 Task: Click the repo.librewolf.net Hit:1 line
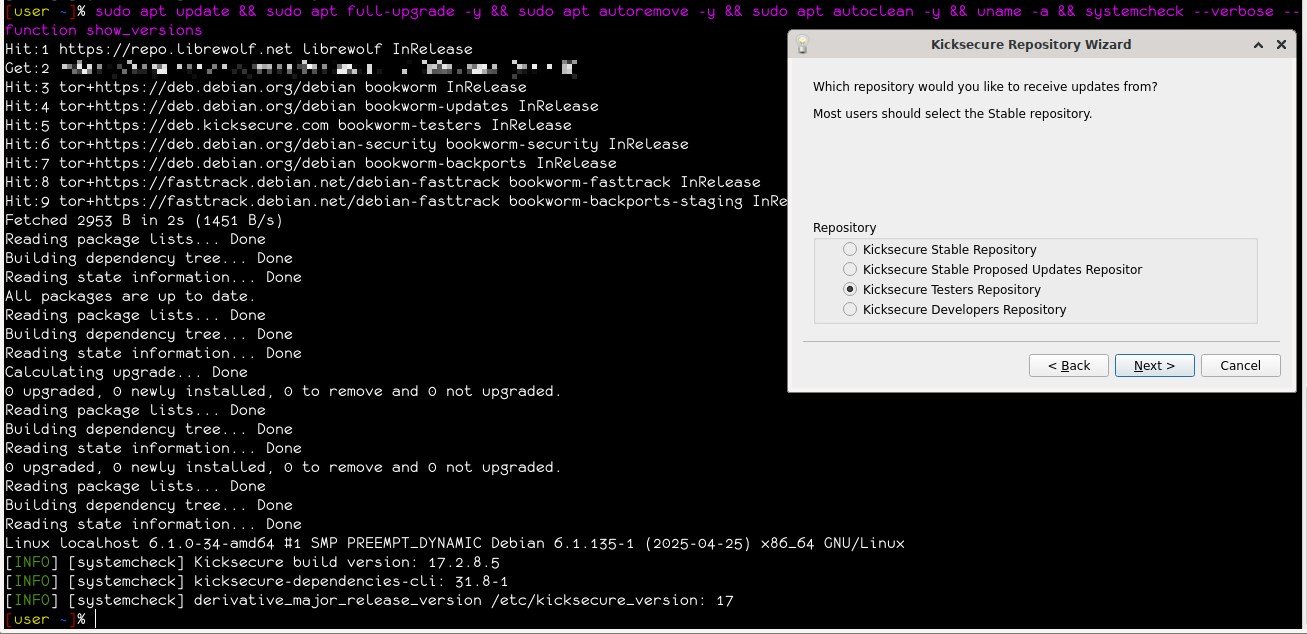click(239, 49)
